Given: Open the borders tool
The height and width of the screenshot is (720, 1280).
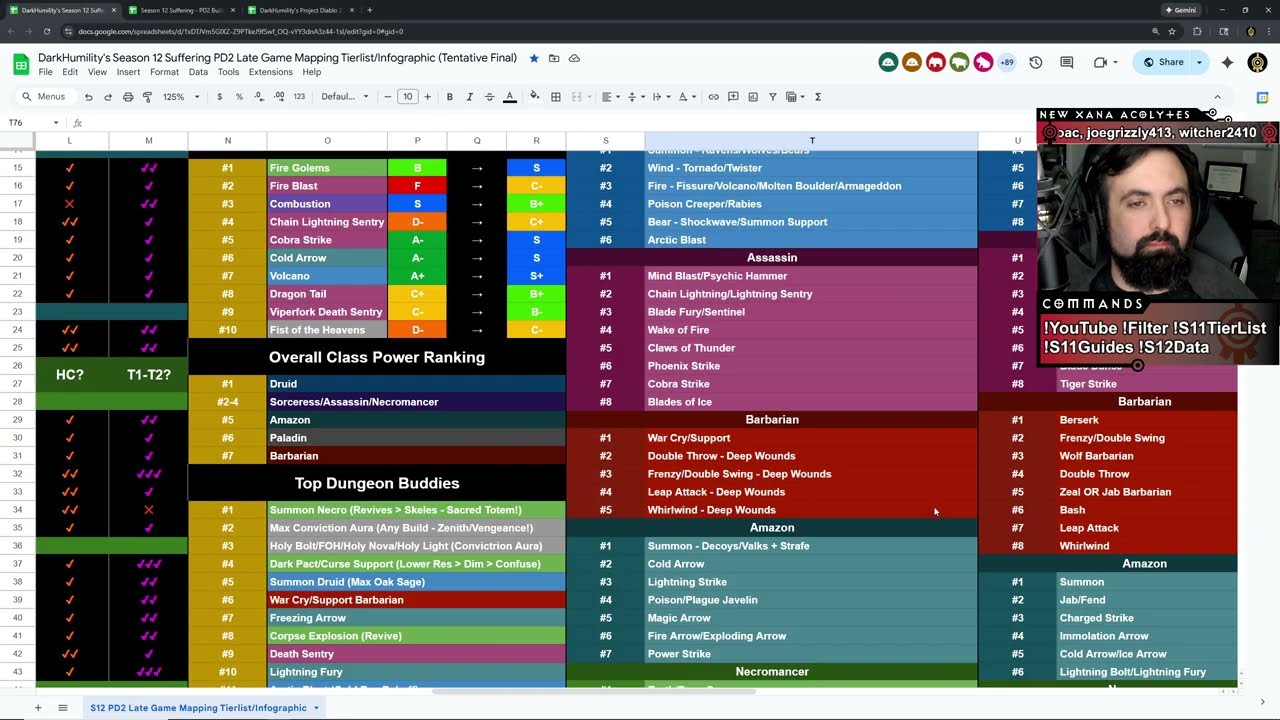Looking at the screenshot, I should (556, 97).
